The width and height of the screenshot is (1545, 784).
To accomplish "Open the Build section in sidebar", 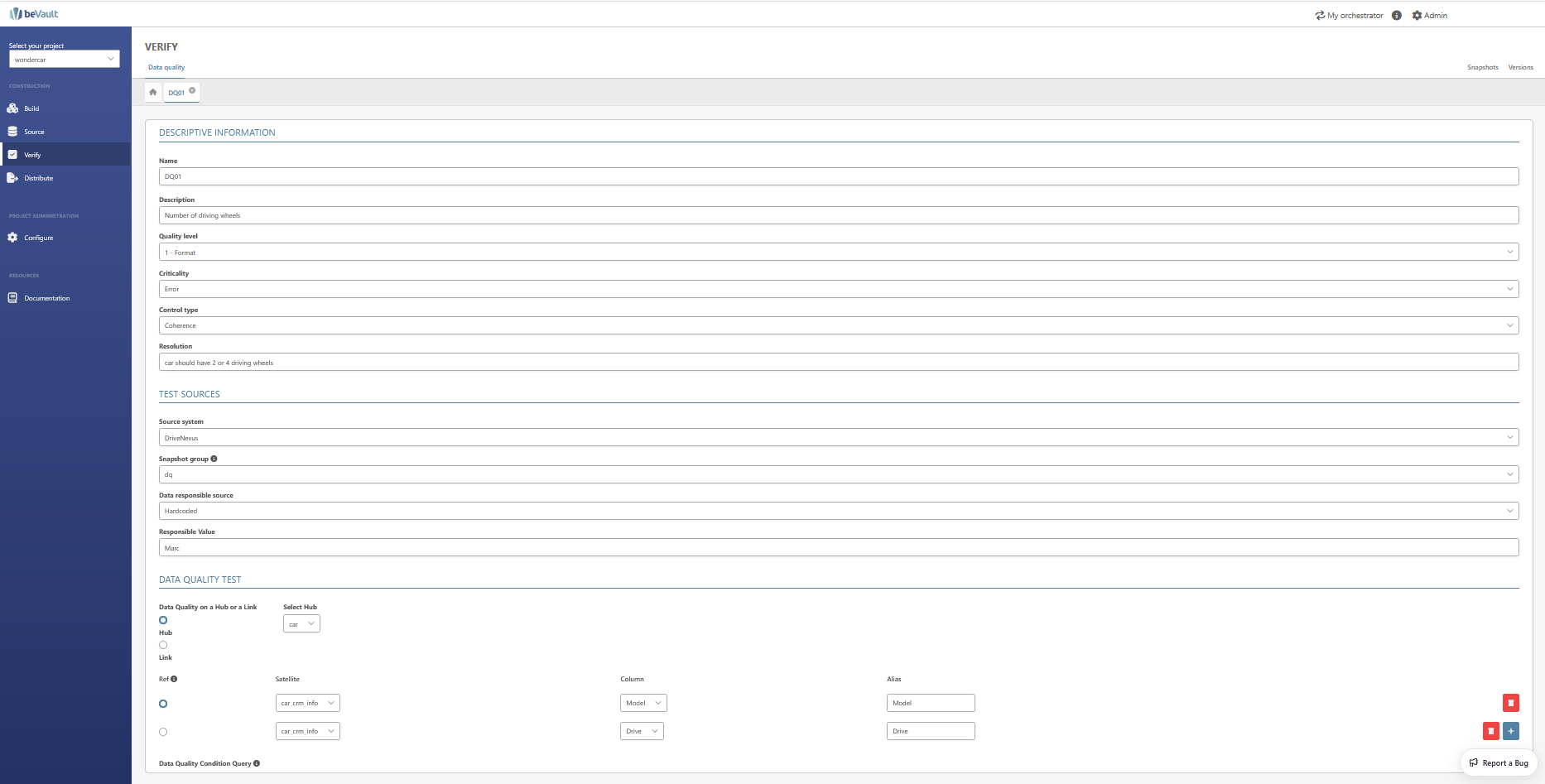I will (31, 108).
